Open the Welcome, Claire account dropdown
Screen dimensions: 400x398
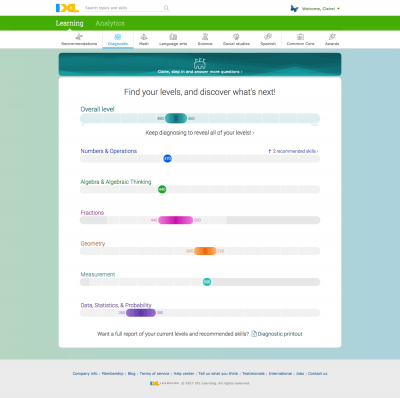(x=321, y=9)
